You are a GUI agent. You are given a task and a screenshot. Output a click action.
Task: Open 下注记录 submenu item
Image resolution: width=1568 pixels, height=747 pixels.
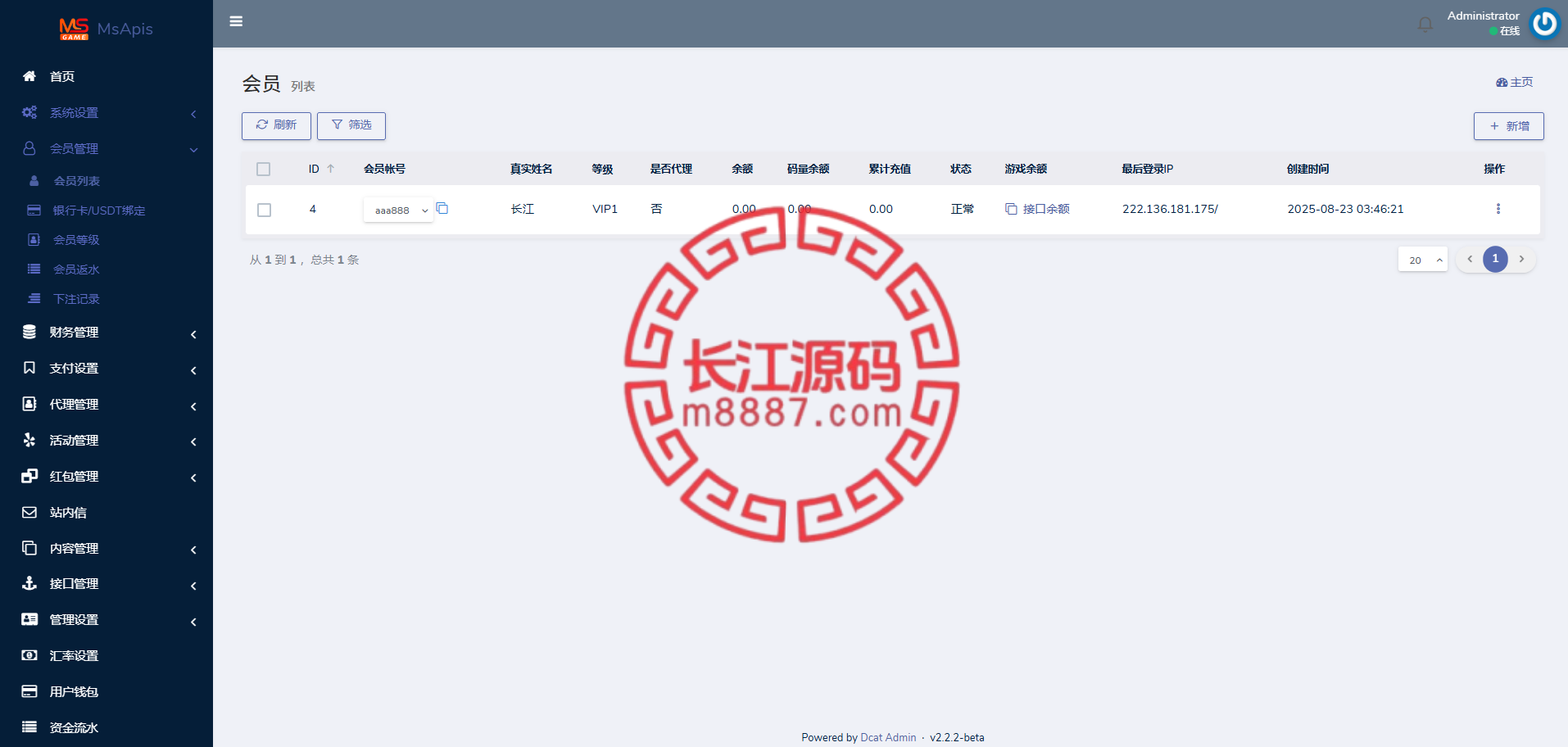76,299
